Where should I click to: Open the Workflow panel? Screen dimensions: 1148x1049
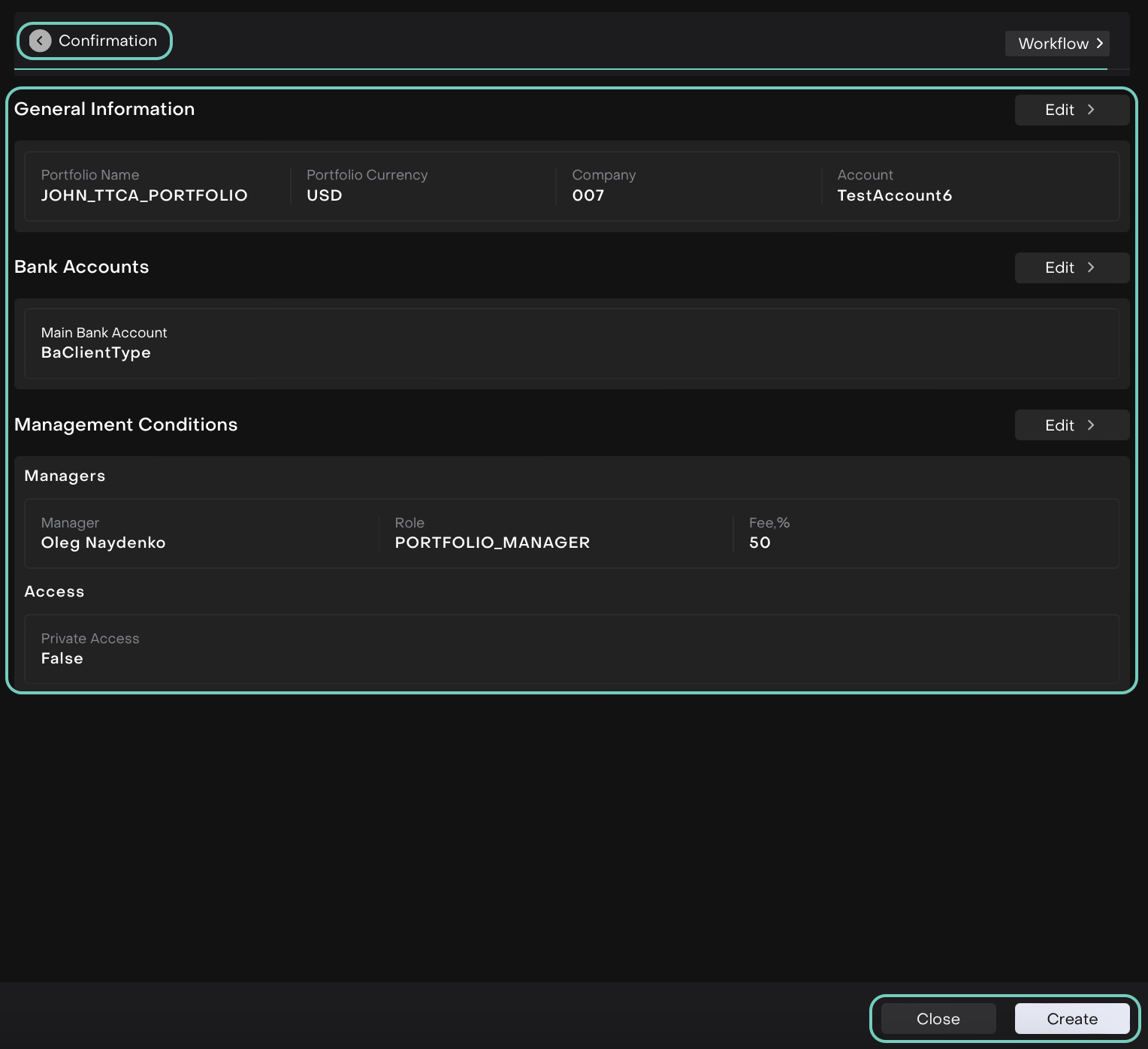coord(1056,44)
